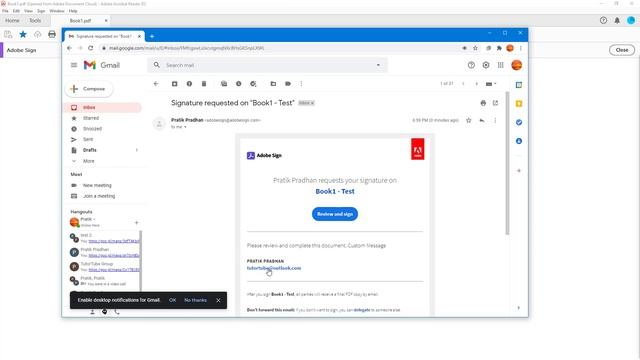Open Acrobat notifications bell
Image resolution: width=640 pixels, height=360 pixels.
coord(617,20)
